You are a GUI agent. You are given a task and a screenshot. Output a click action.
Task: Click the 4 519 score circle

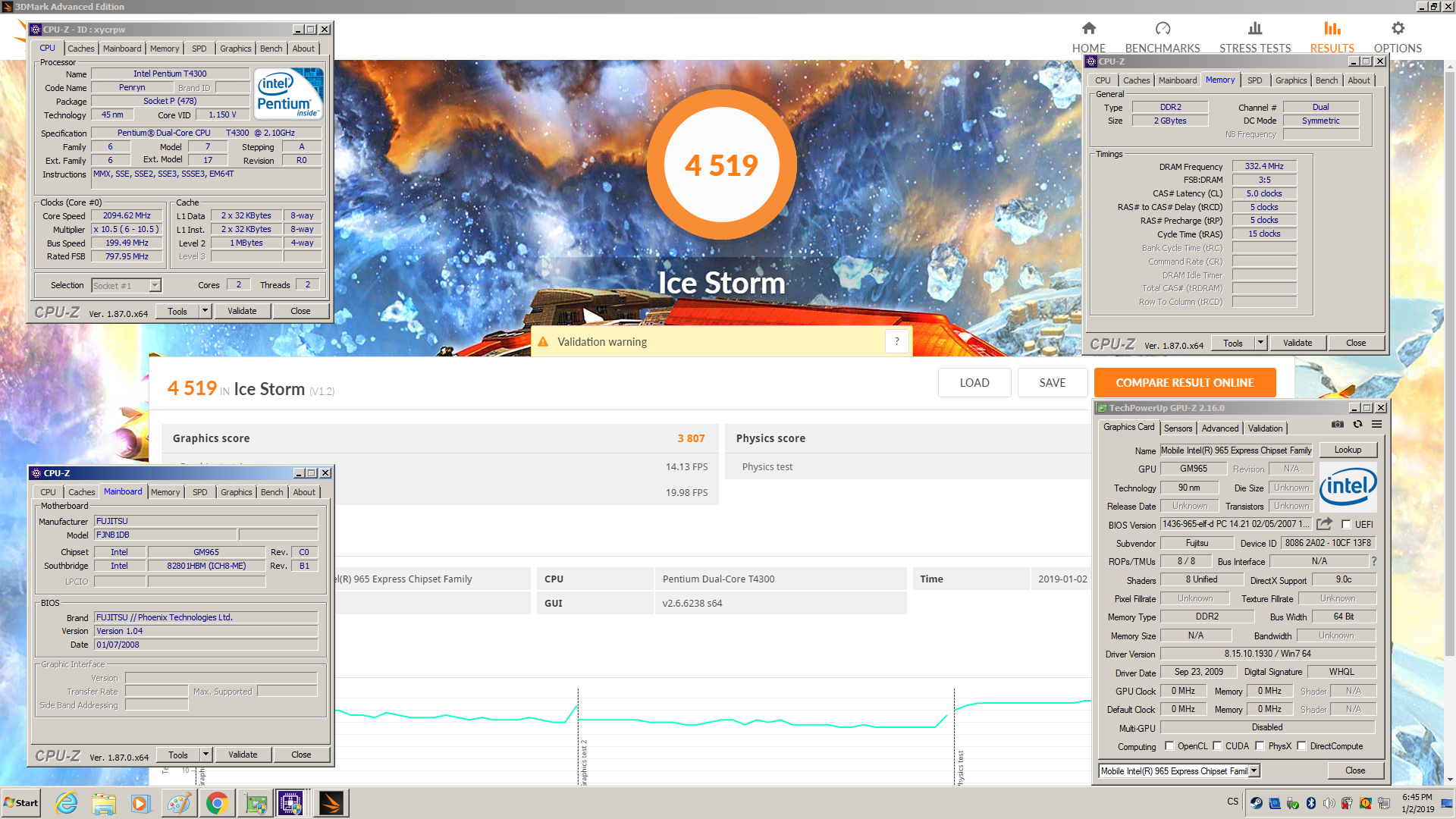(x=721, y=165)
